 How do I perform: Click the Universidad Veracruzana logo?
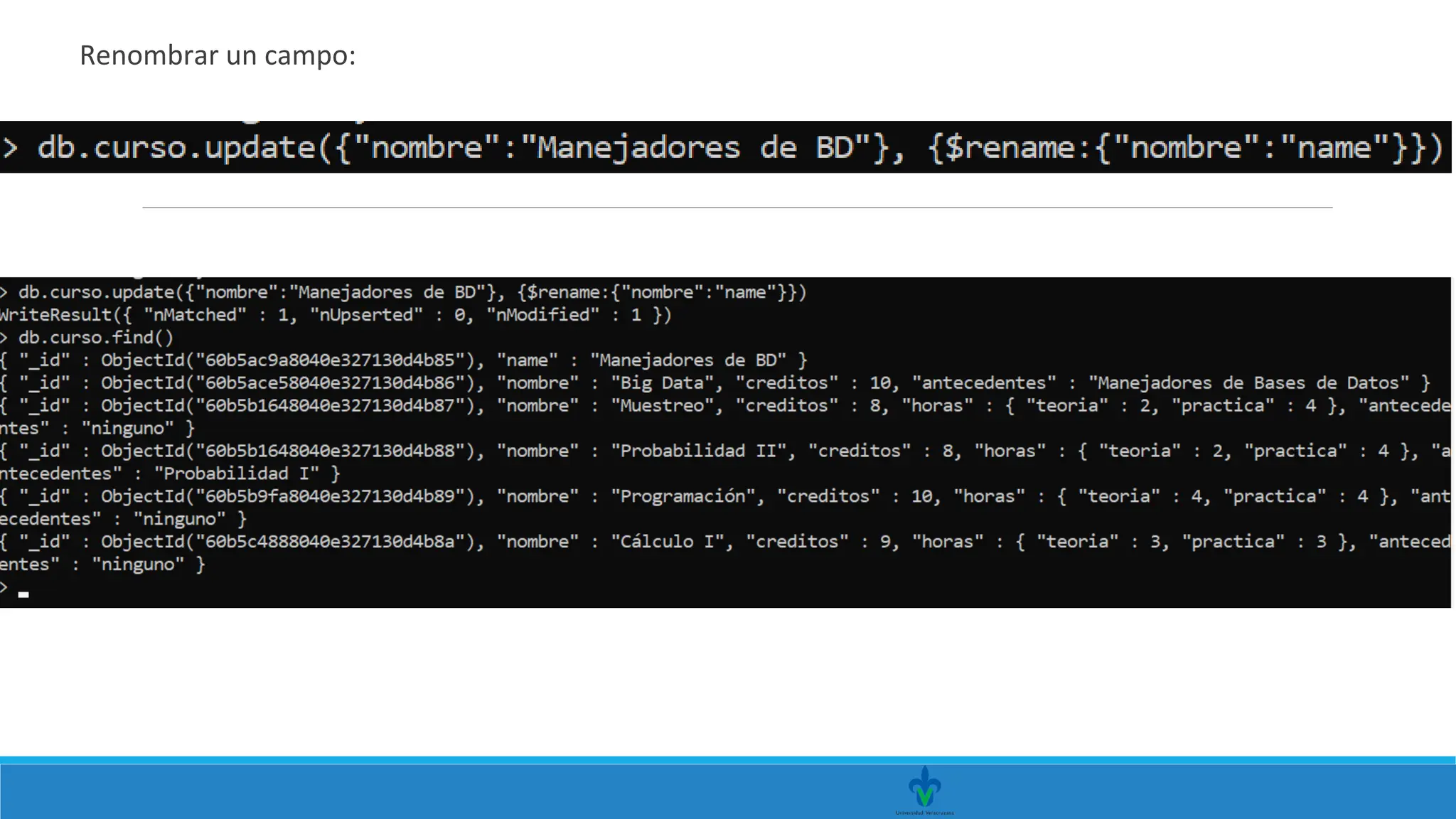point(924,788)
